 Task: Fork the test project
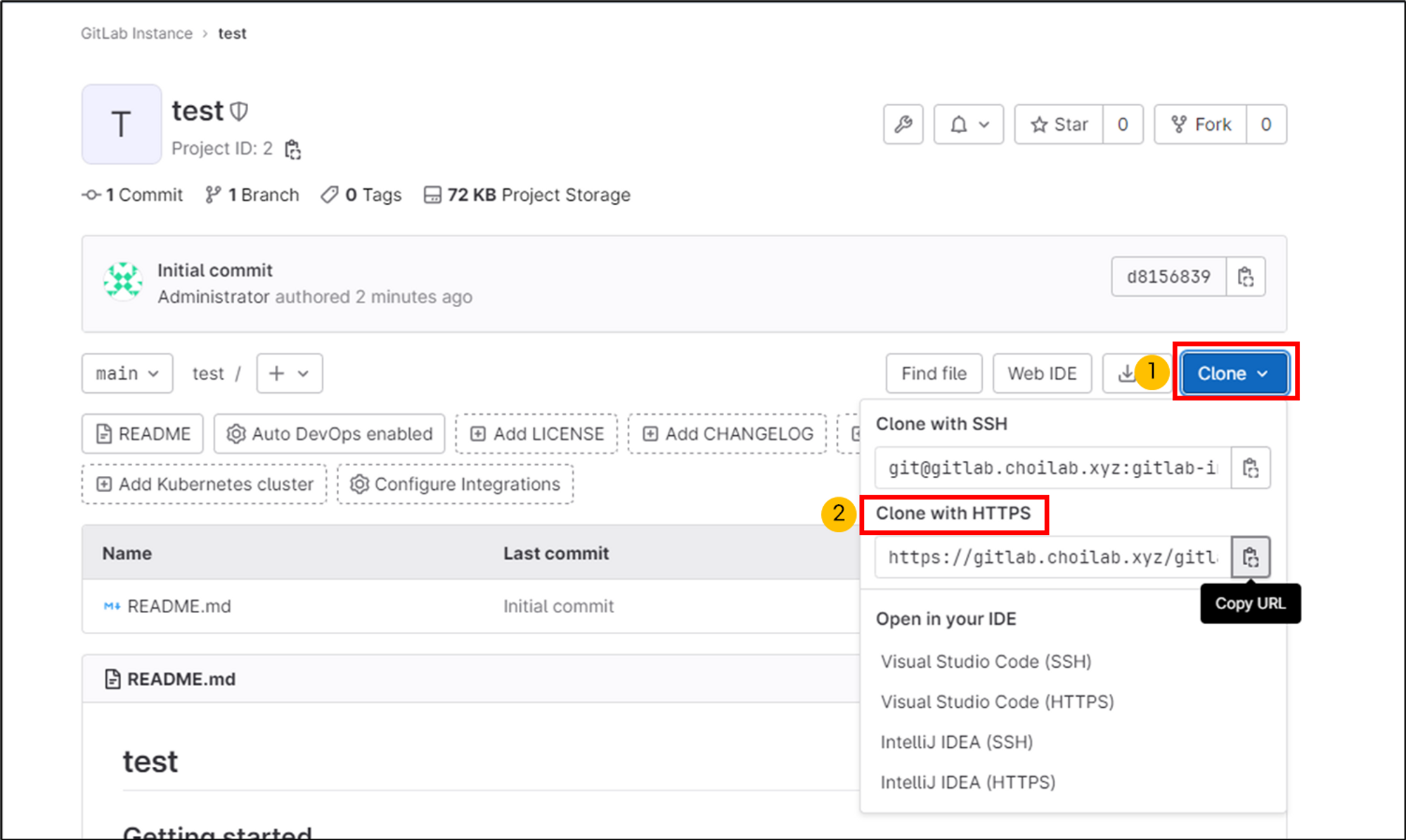click(x=1201, y=124)
